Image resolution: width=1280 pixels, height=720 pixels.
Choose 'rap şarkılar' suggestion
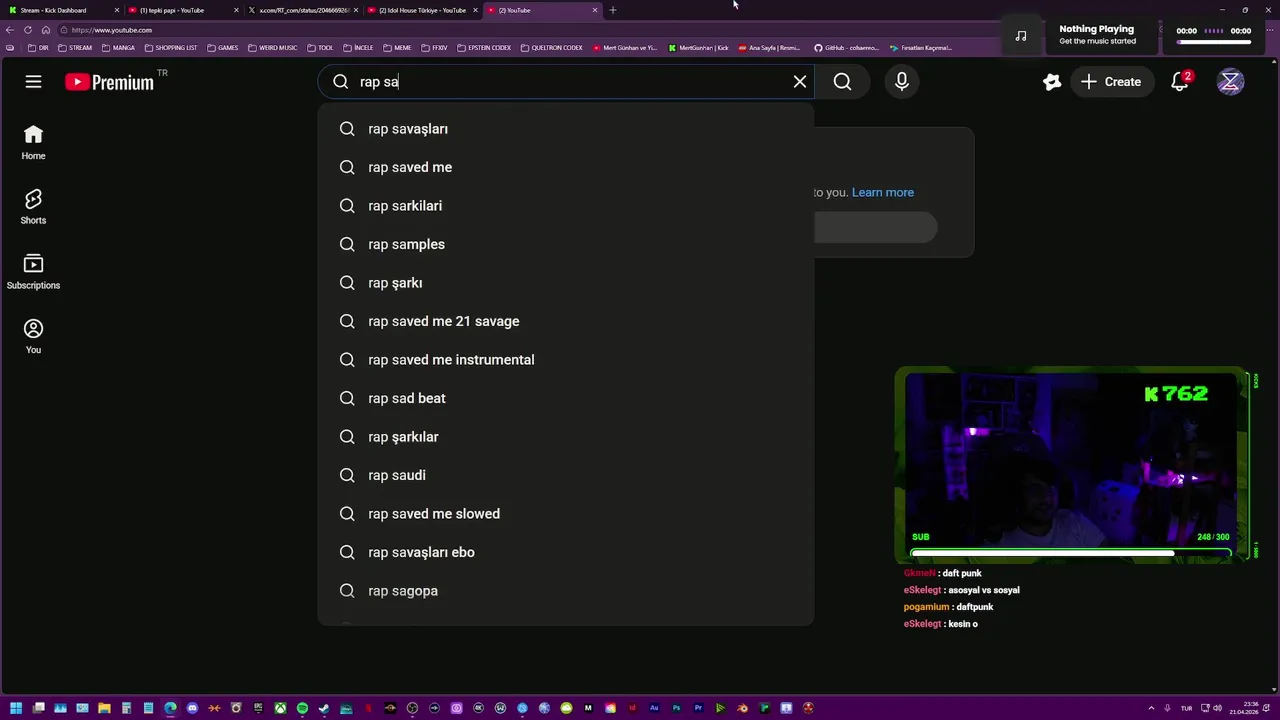pyautogui.click(x=566, y=437)
